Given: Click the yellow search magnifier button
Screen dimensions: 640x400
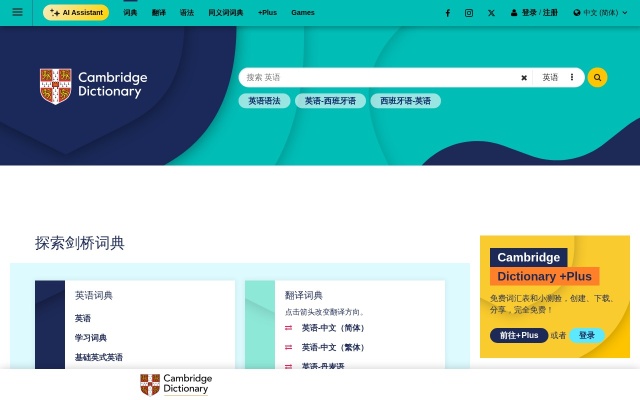Looking at the screenshot, I should click(x=597, y=77).
